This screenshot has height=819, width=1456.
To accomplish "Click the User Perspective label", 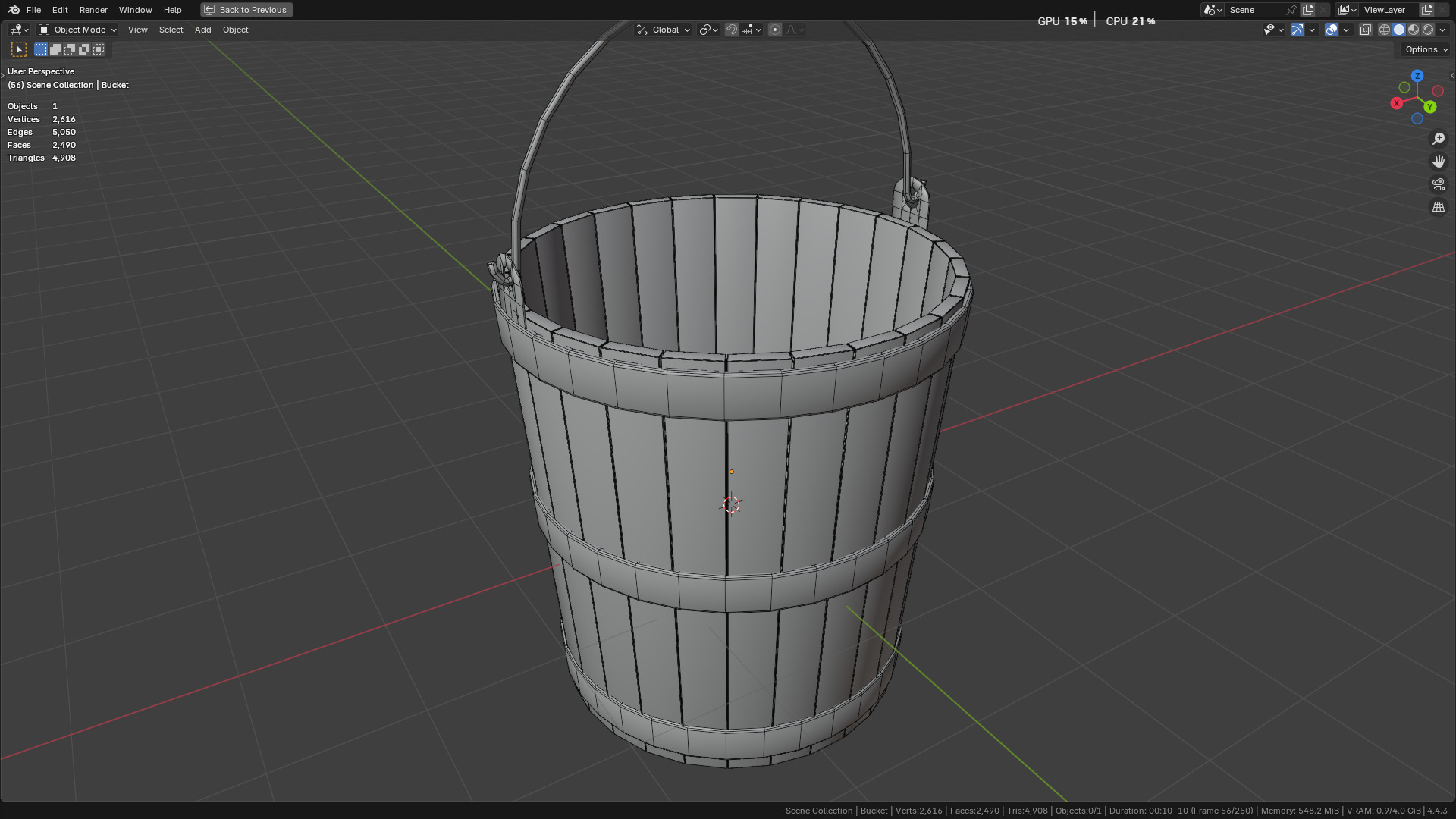I will point(41,71).
